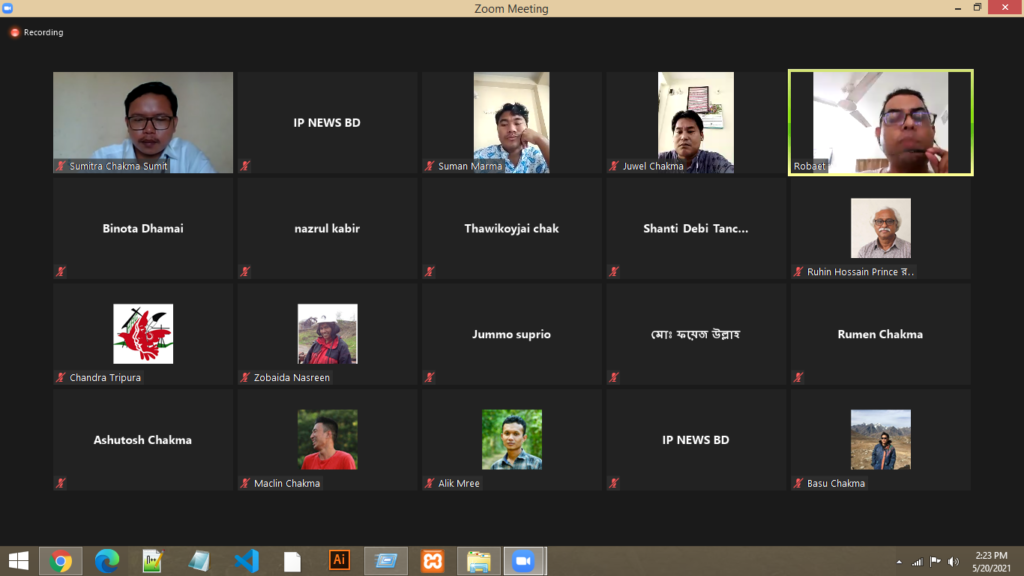Open the Windows Start menu

[x=19, y=561]
